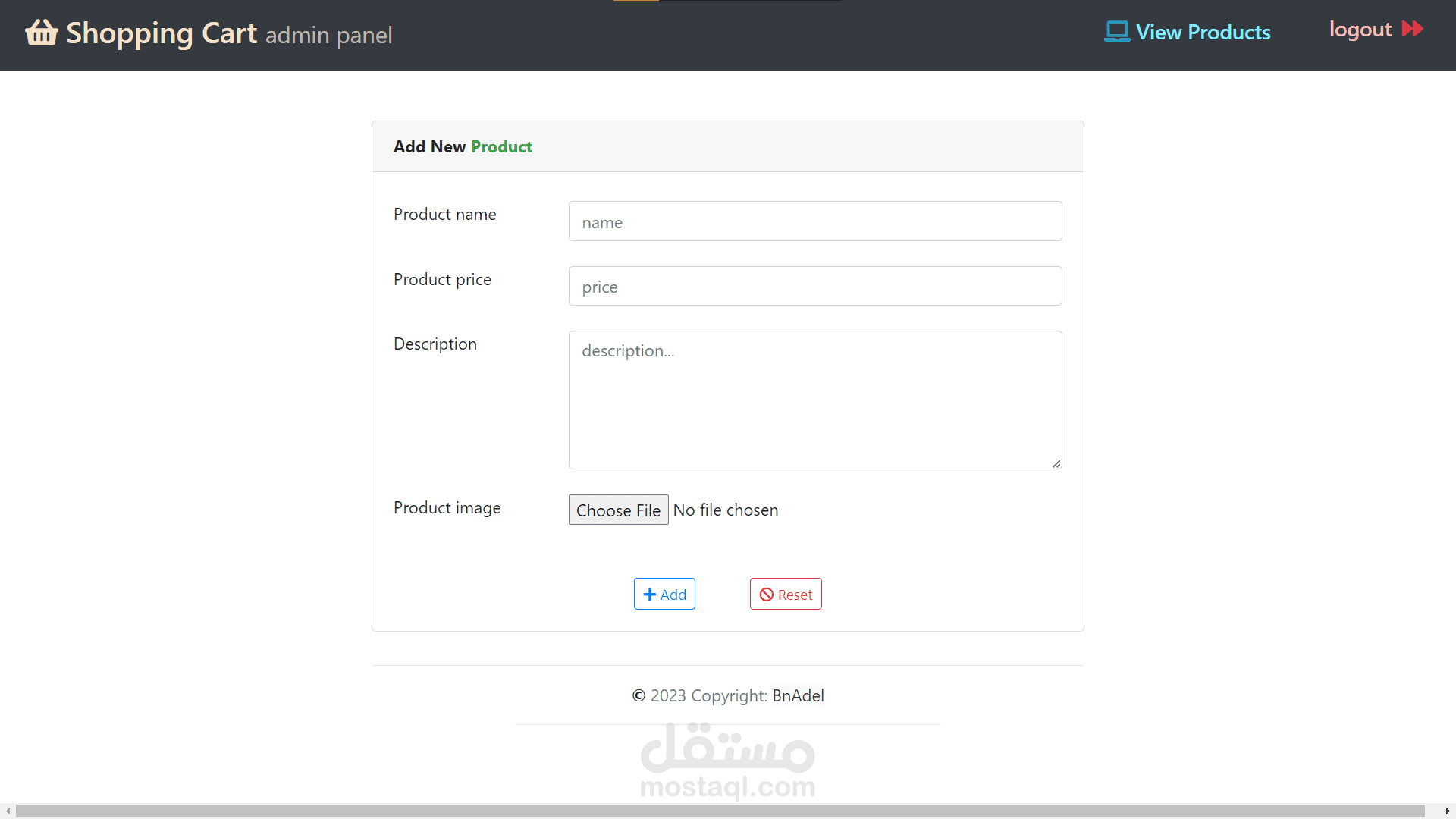Click the horizontal scrollbar track
Image resolution: width=1456 pixels, height=819 pixels.
coord(720,811)
